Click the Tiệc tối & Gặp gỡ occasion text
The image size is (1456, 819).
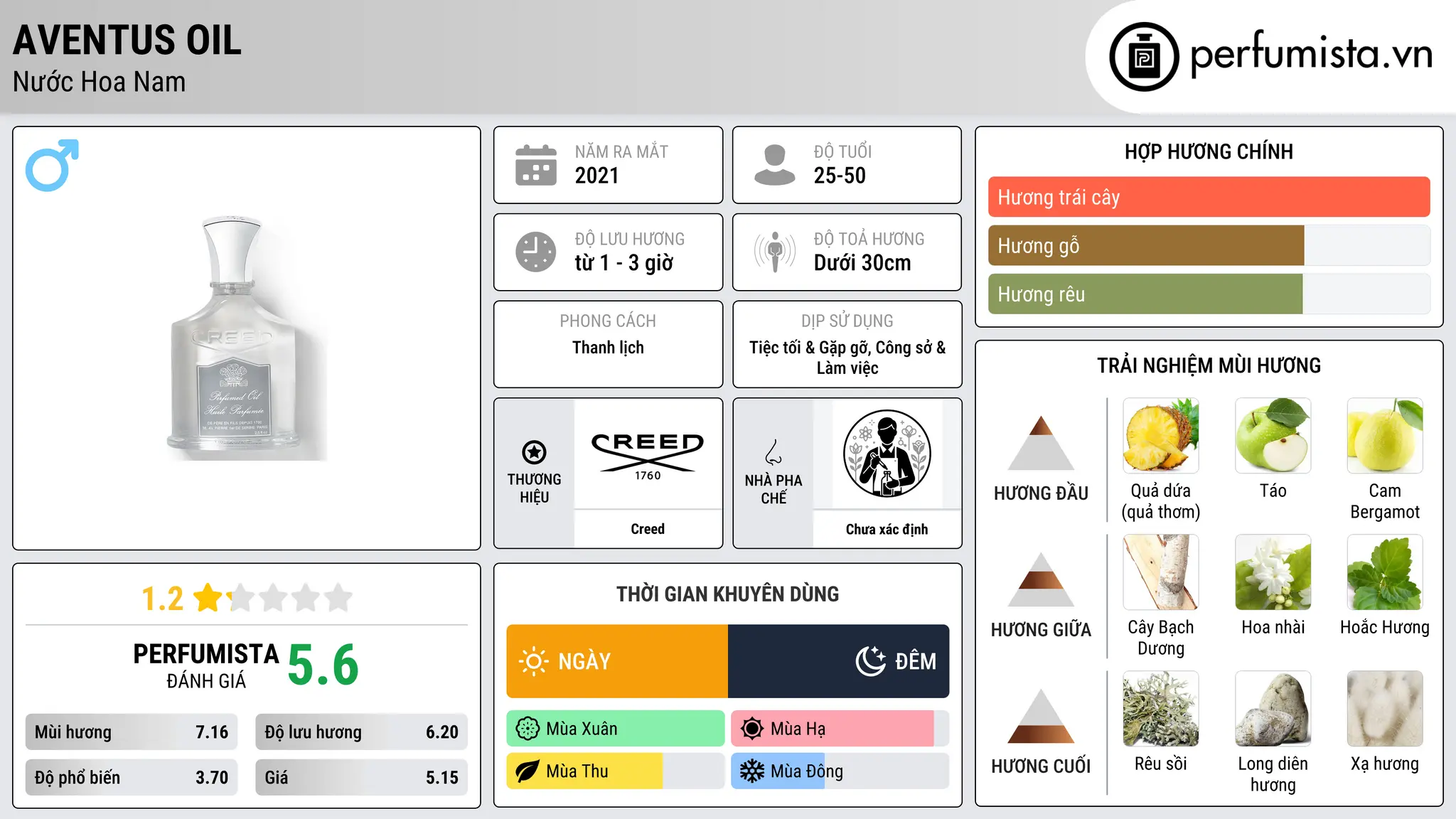click(847, 358)
